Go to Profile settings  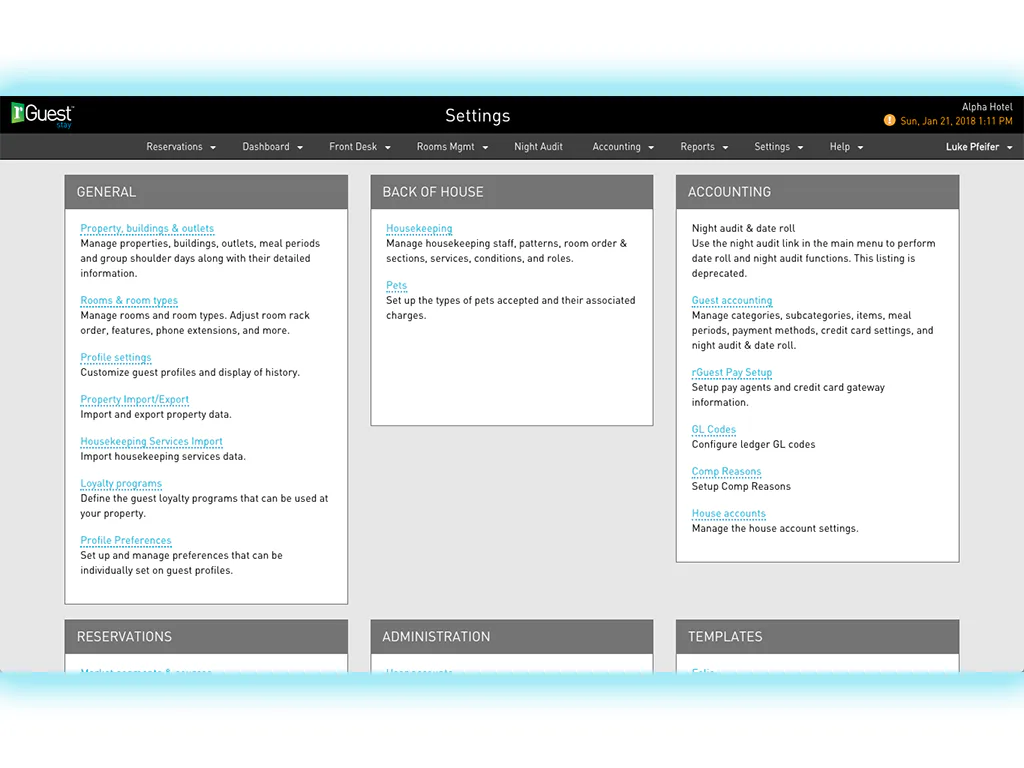[116, 357]
